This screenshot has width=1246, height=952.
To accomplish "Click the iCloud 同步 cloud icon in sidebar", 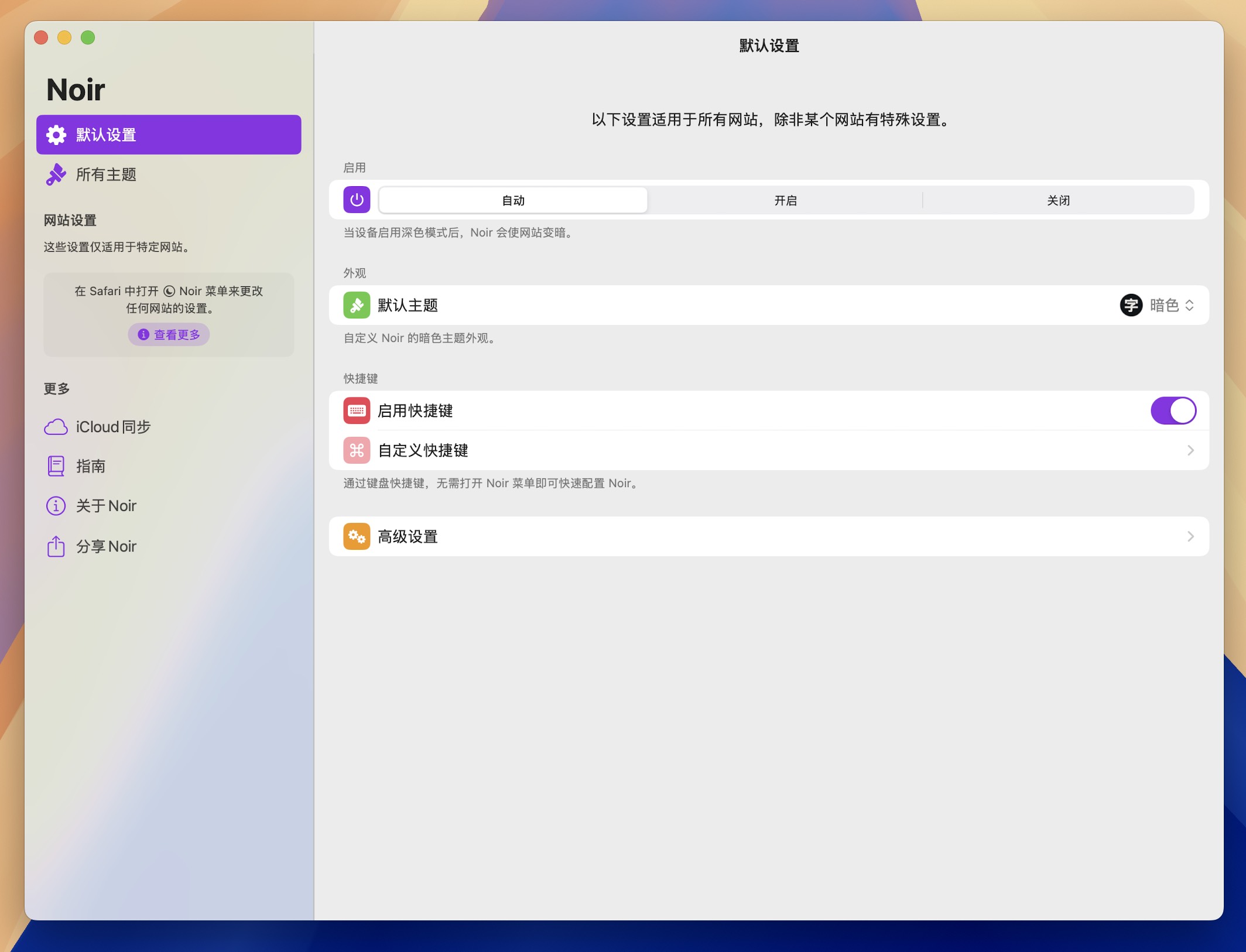I will coord(55,427).
